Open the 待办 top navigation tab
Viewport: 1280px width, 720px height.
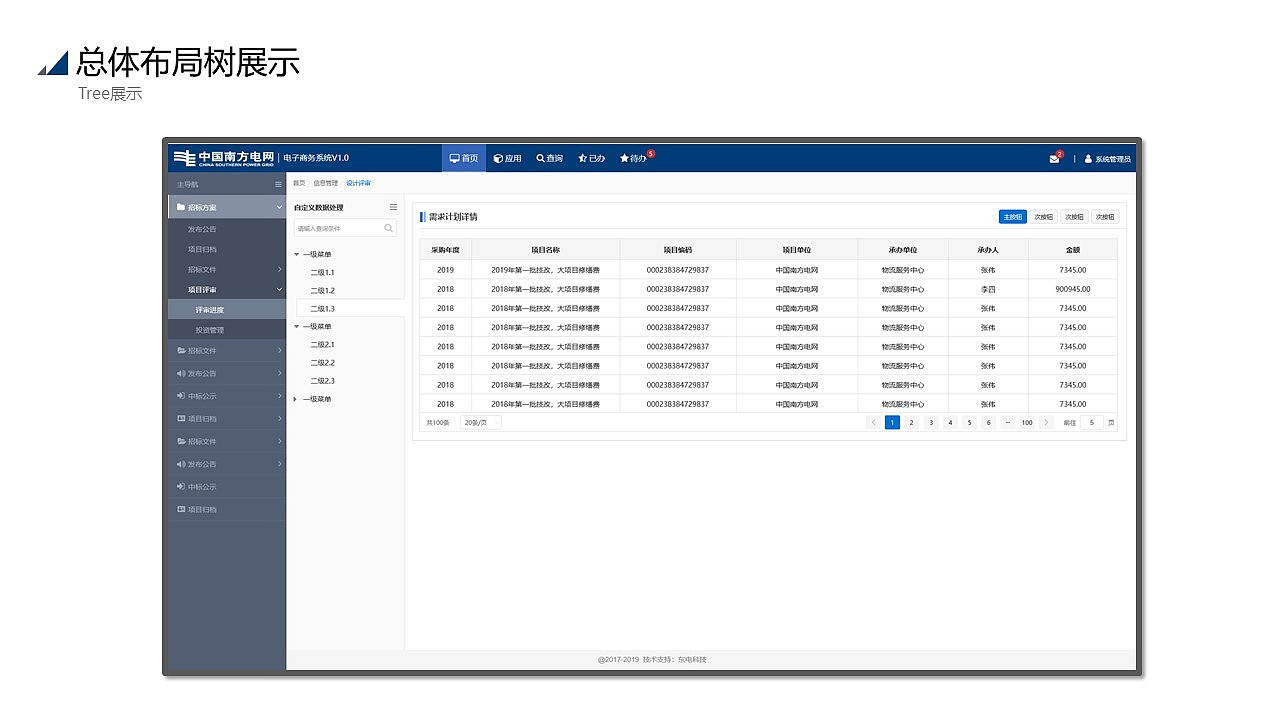click(635, 158)
